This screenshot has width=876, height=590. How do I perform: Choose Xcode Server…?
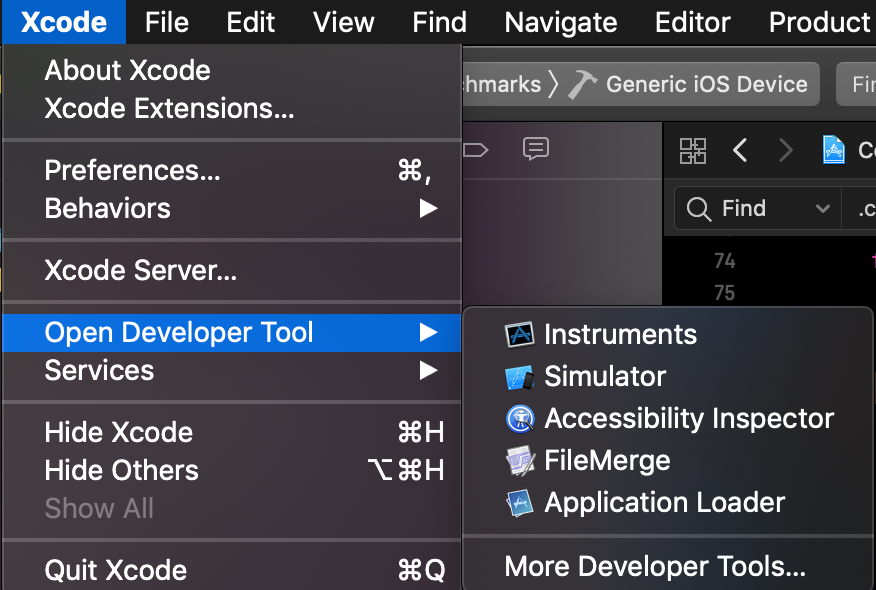point(232,270)
